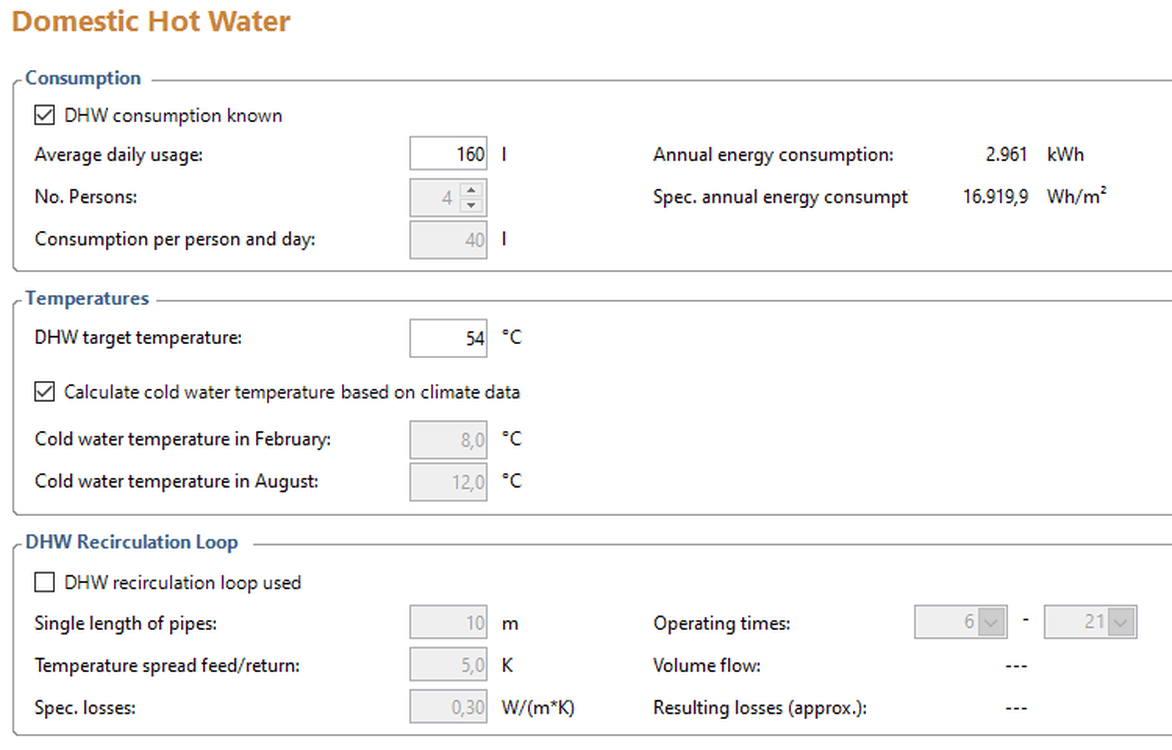Click the No. Persons number field
1172x750 pixels.
[x=436, y=198]
